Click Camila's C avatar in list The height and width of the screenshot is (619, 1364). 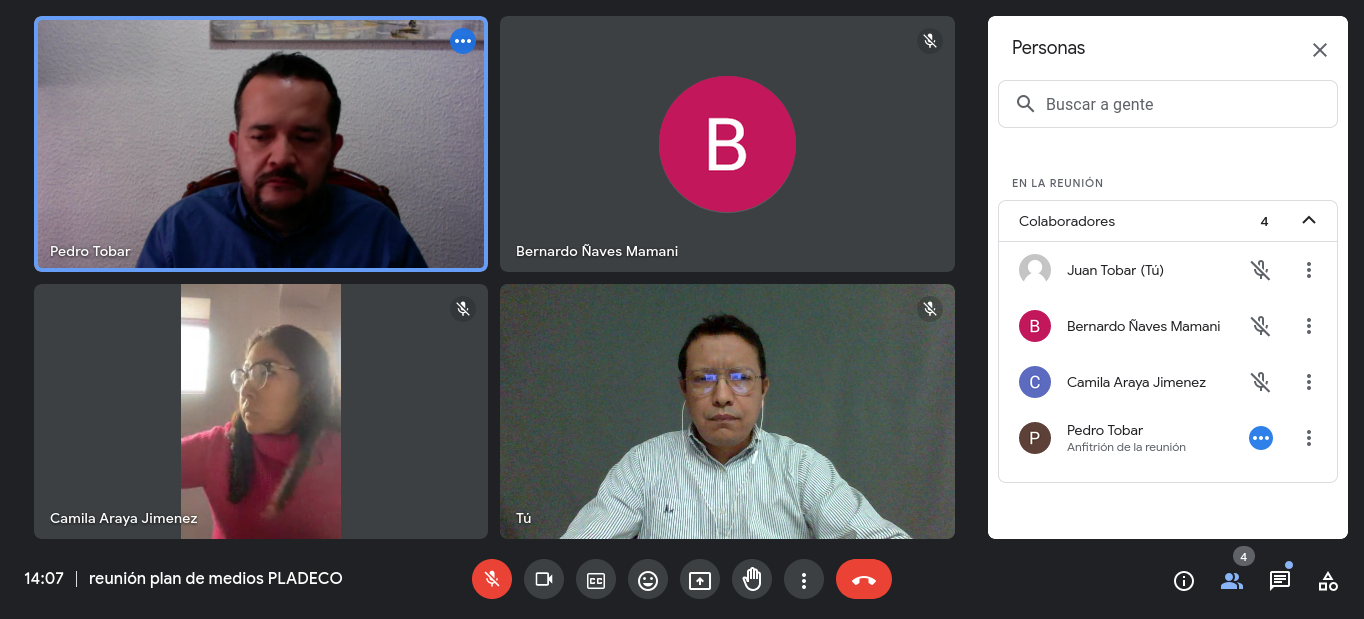click(1035, 382)
